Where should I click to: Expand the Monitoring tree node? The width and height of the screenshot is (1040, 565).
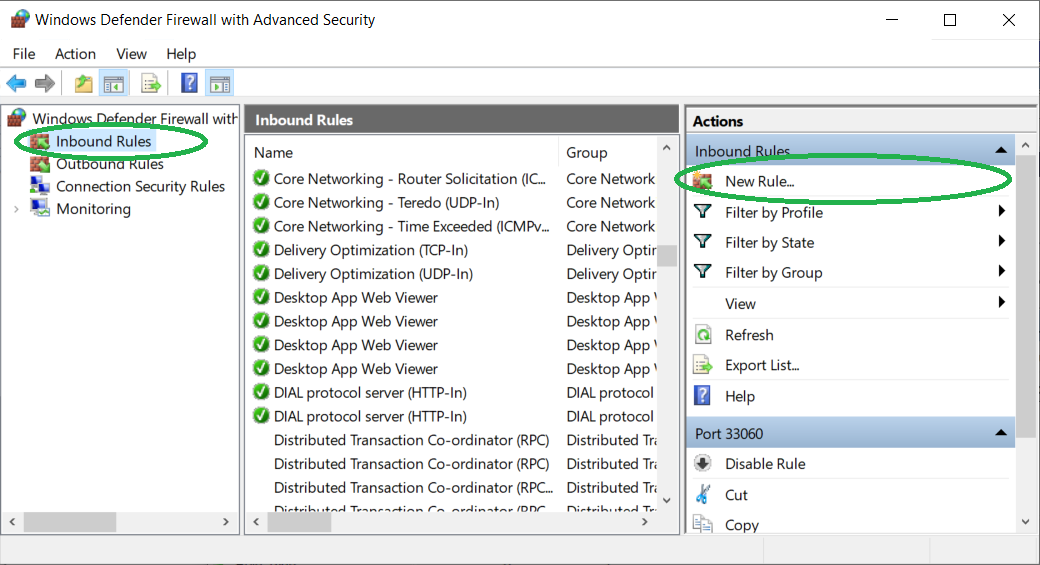point(16,209)
